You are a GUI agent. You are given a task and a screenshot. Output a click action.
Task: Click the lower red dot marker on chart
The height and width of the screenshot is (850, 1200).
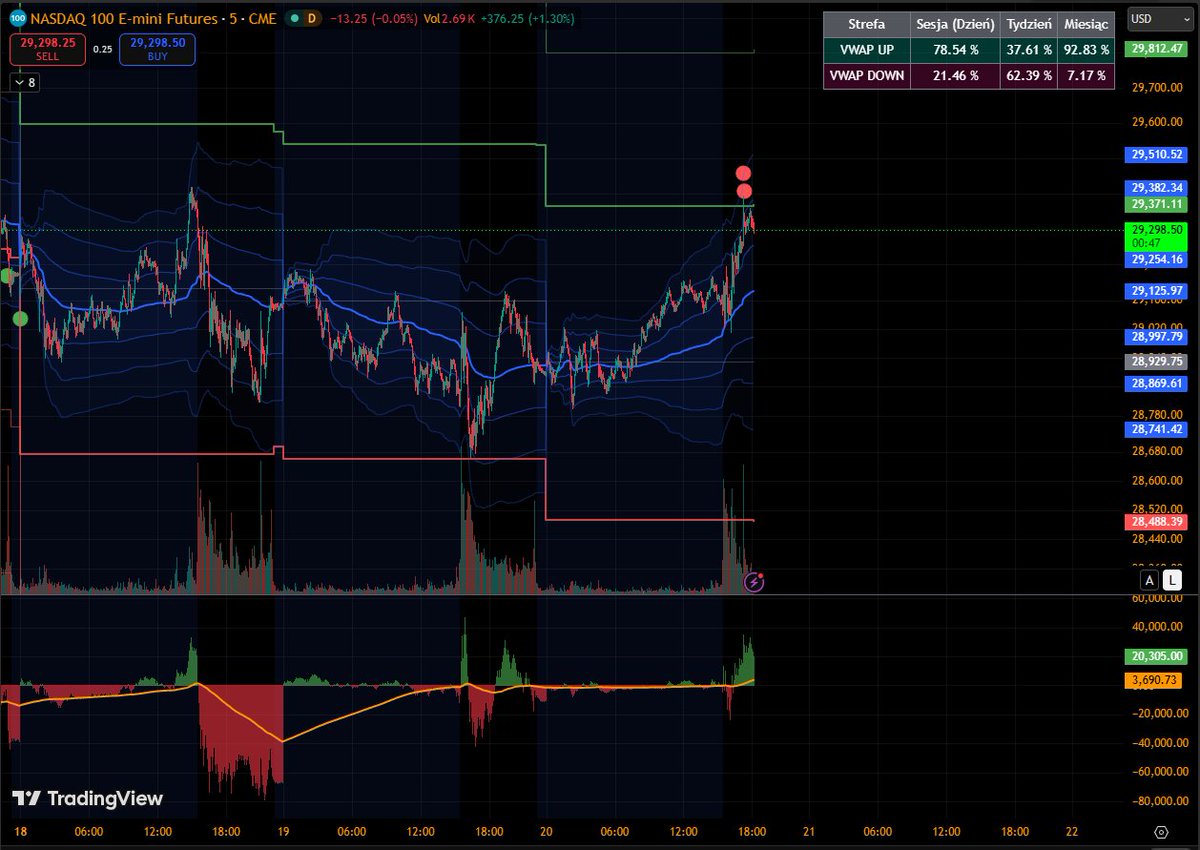[x=744, y=191]
